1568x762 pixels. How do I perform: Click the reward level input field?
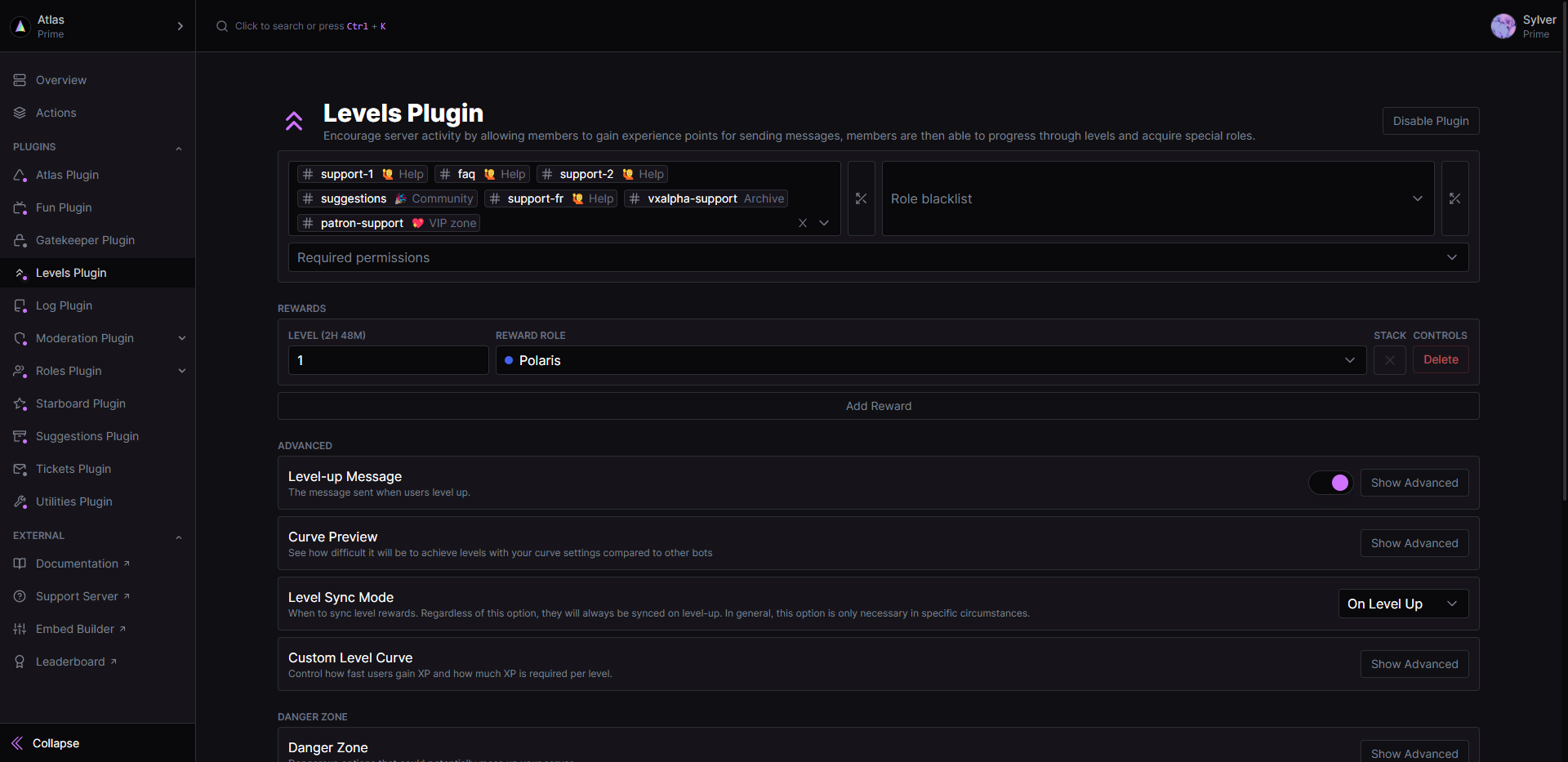[x=388, y=360]
